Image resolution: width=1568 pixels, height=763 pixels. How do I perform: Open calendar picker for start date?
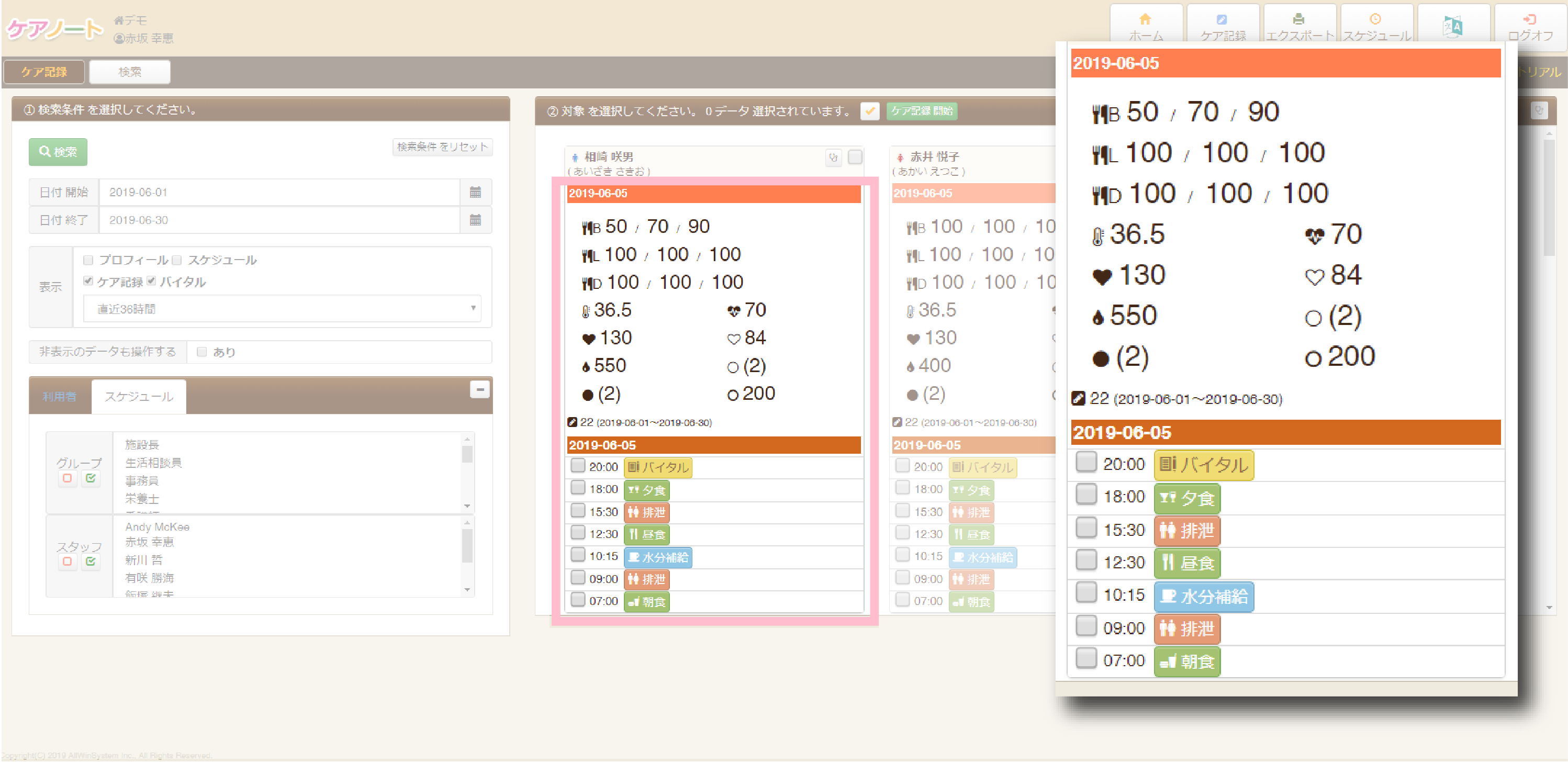coord(475,192)
